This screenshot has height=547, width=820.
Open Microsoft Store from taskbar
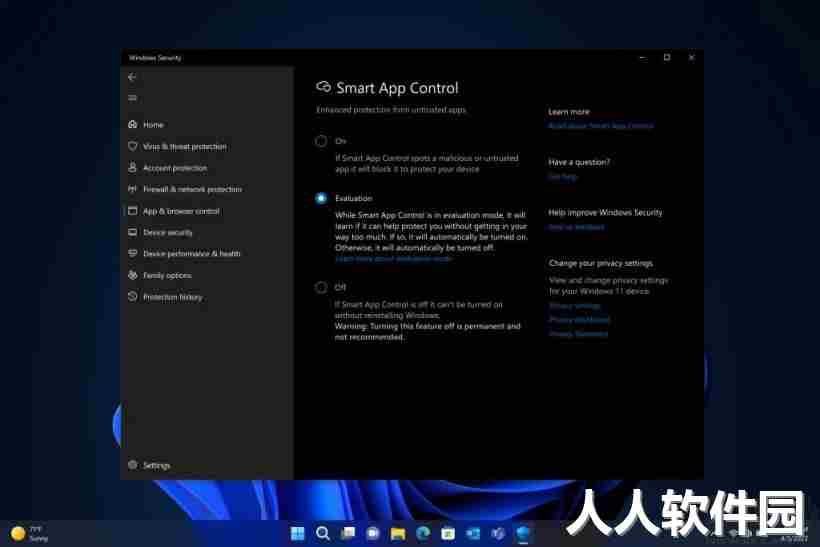[x=448, y=533]
